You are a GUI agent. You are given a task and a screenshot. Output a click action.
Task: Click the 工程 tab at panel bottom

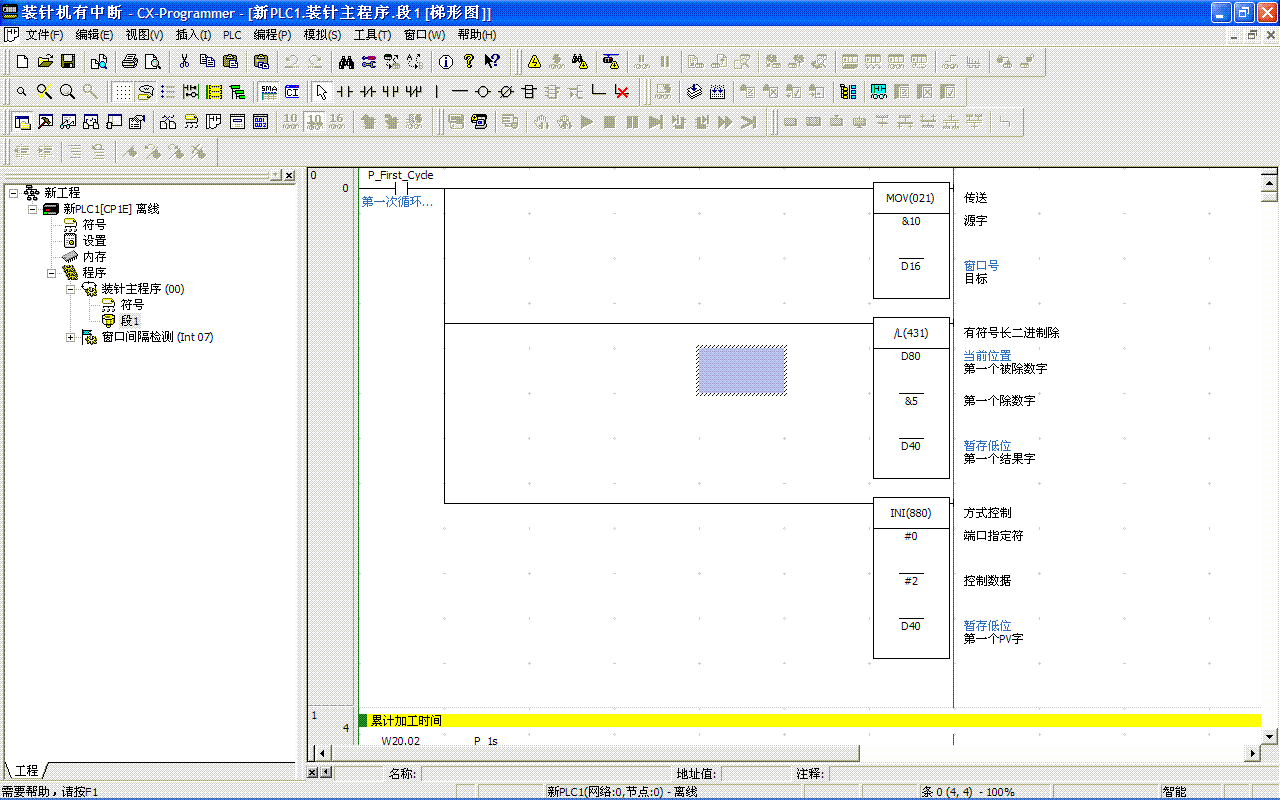coord(26,770)
